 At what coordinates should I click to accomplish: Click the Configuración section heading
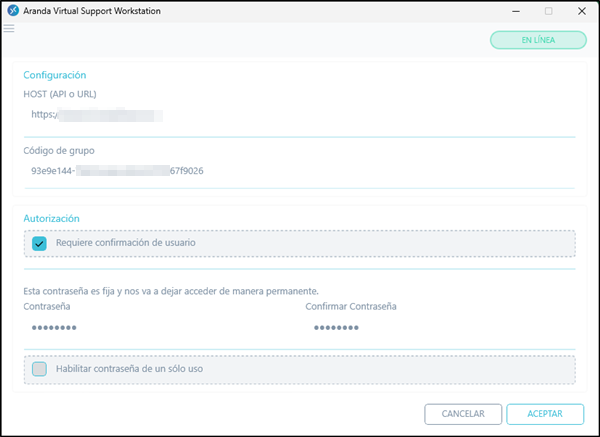coord(55,75)
